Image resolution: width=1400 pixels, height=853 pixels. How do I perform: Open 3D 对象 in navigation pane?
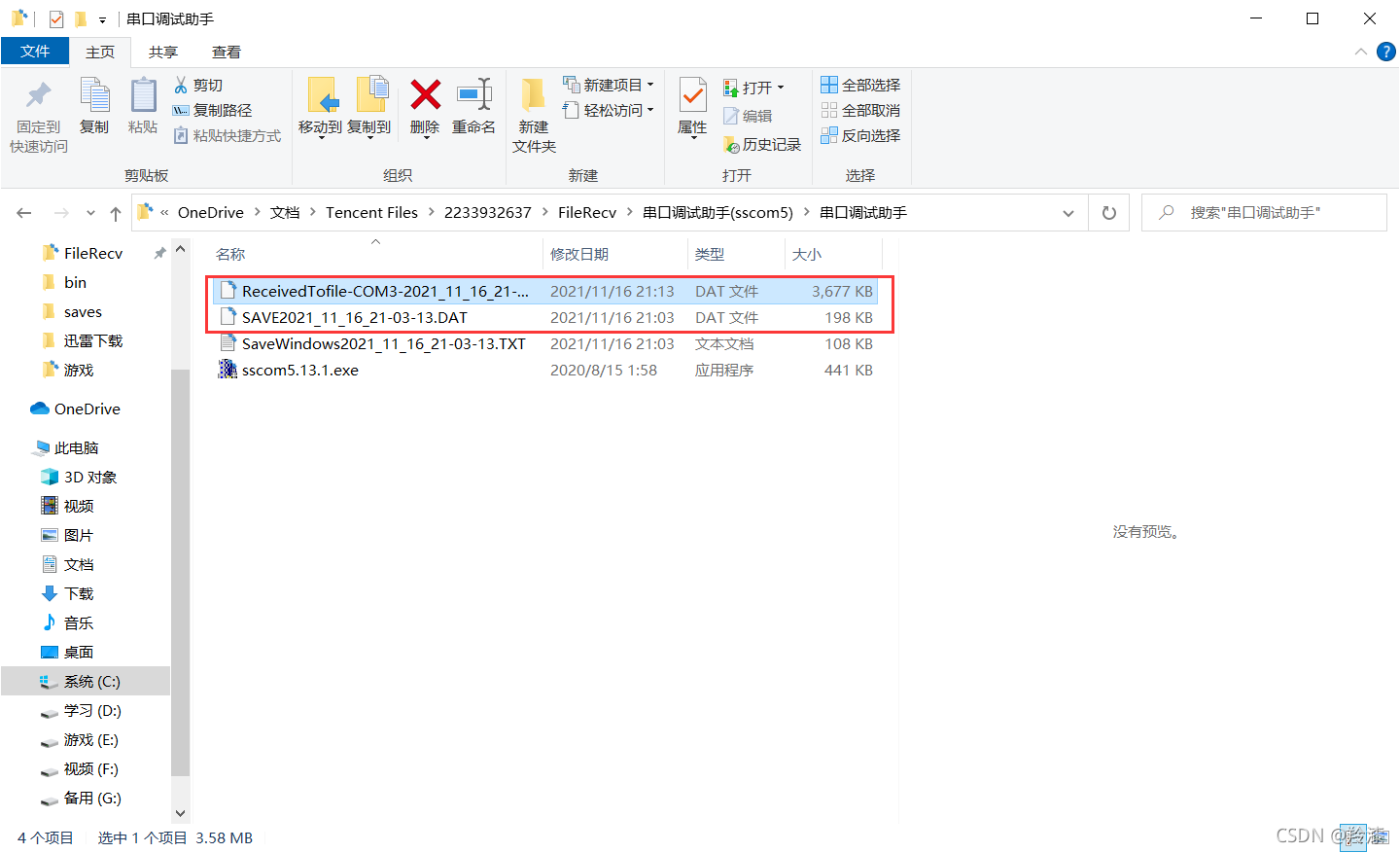80,477
